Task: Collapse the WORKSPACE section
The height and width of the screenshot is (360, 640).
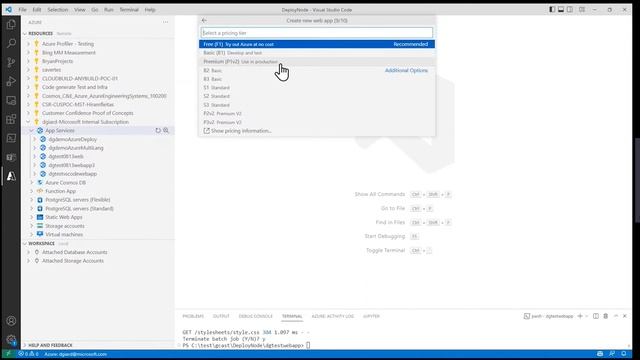Action: [x=25, y=244]
